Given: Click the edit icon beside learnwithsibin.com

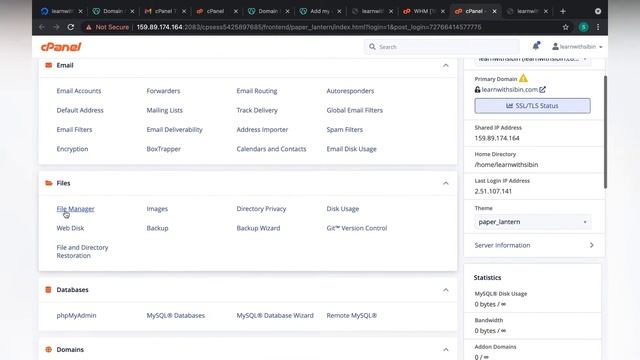Looking at the screenshot, I should pos(542,89).
